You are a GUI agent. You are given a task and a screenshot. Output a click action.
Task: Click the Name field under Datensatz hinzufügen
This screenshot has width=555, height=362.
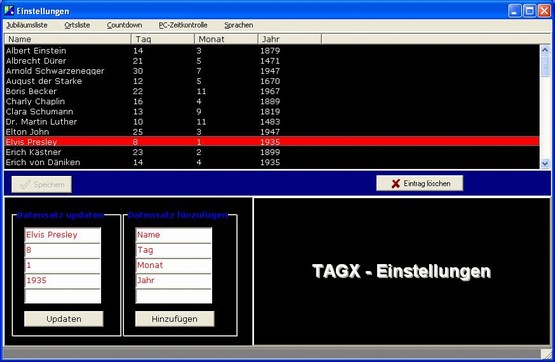[173, 235]
